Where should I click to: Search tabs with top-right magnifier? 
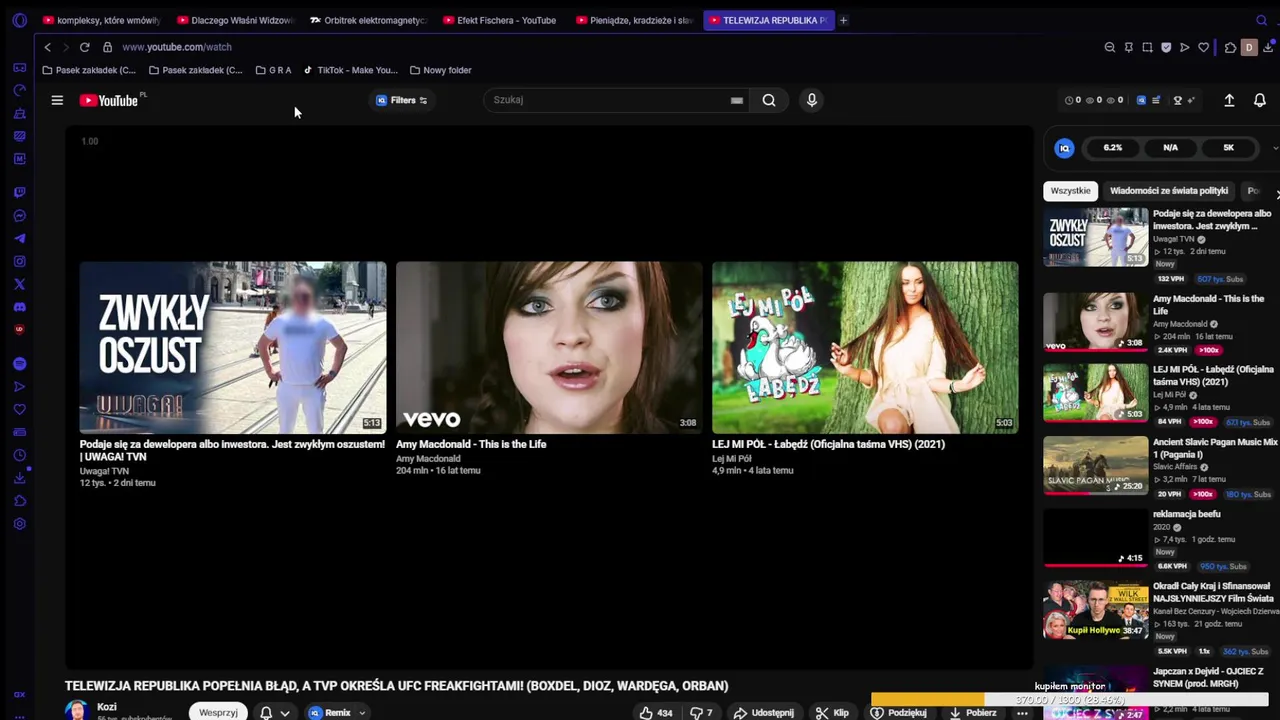click(x=1261, y=20)
